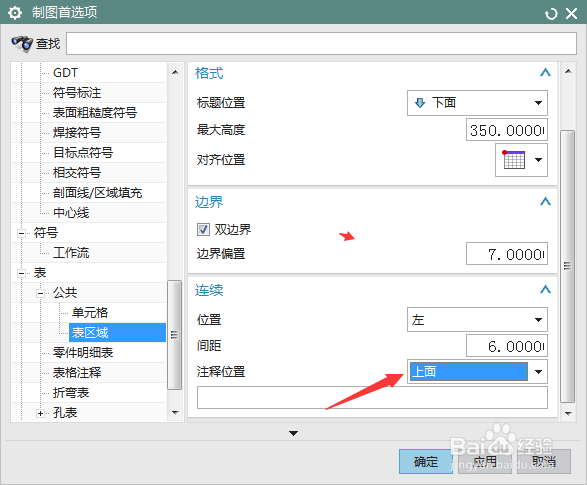Open the 对齐位置 table icon dropdown

click(521, 160)
